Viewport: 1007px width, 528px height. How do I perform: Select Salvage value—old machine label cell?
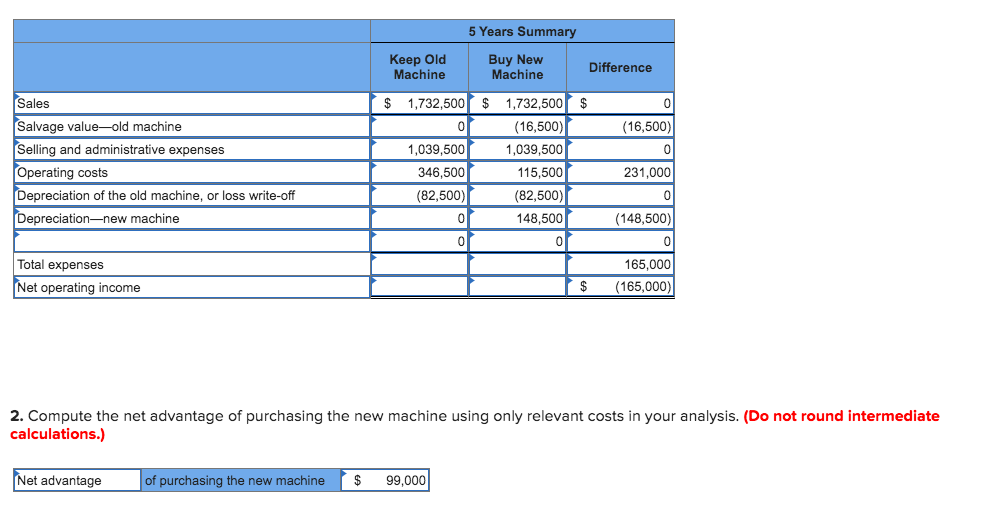click(192, 127)
